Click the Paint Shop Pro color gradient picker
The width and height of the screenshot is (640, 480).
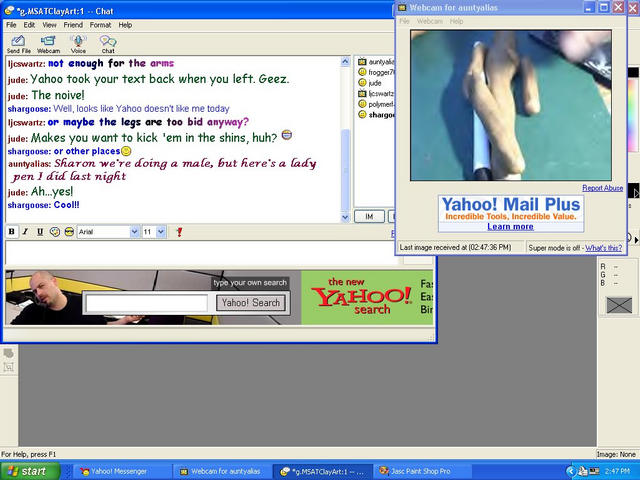tap(633, 114)
